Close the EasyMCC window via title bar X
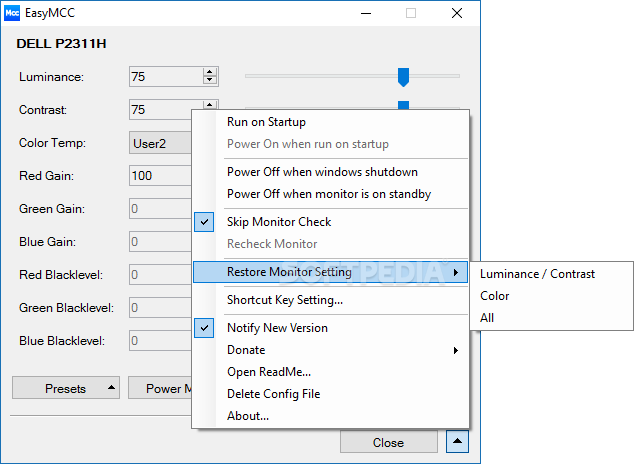This screenshot has width=634, height=464. pyautogui.click(x=457, y=13)
